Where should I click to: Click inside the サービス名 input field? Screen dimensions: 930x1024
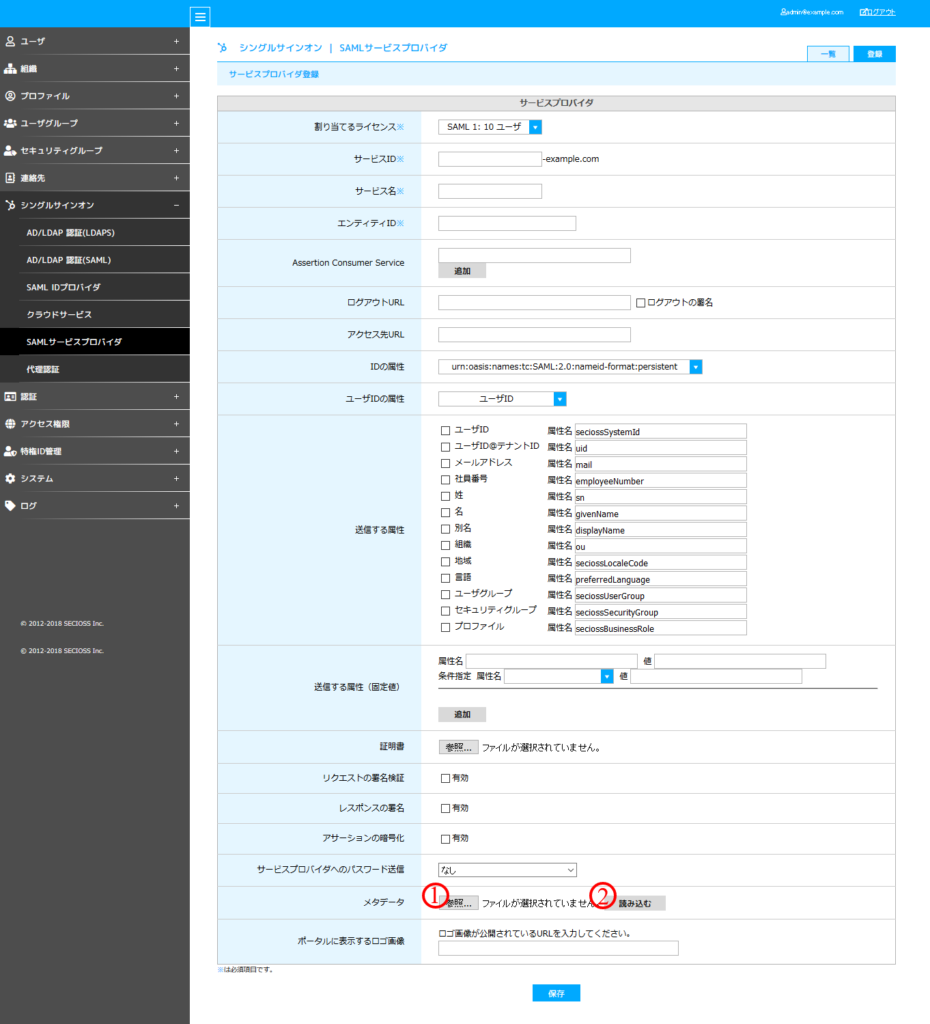point(488,190)
